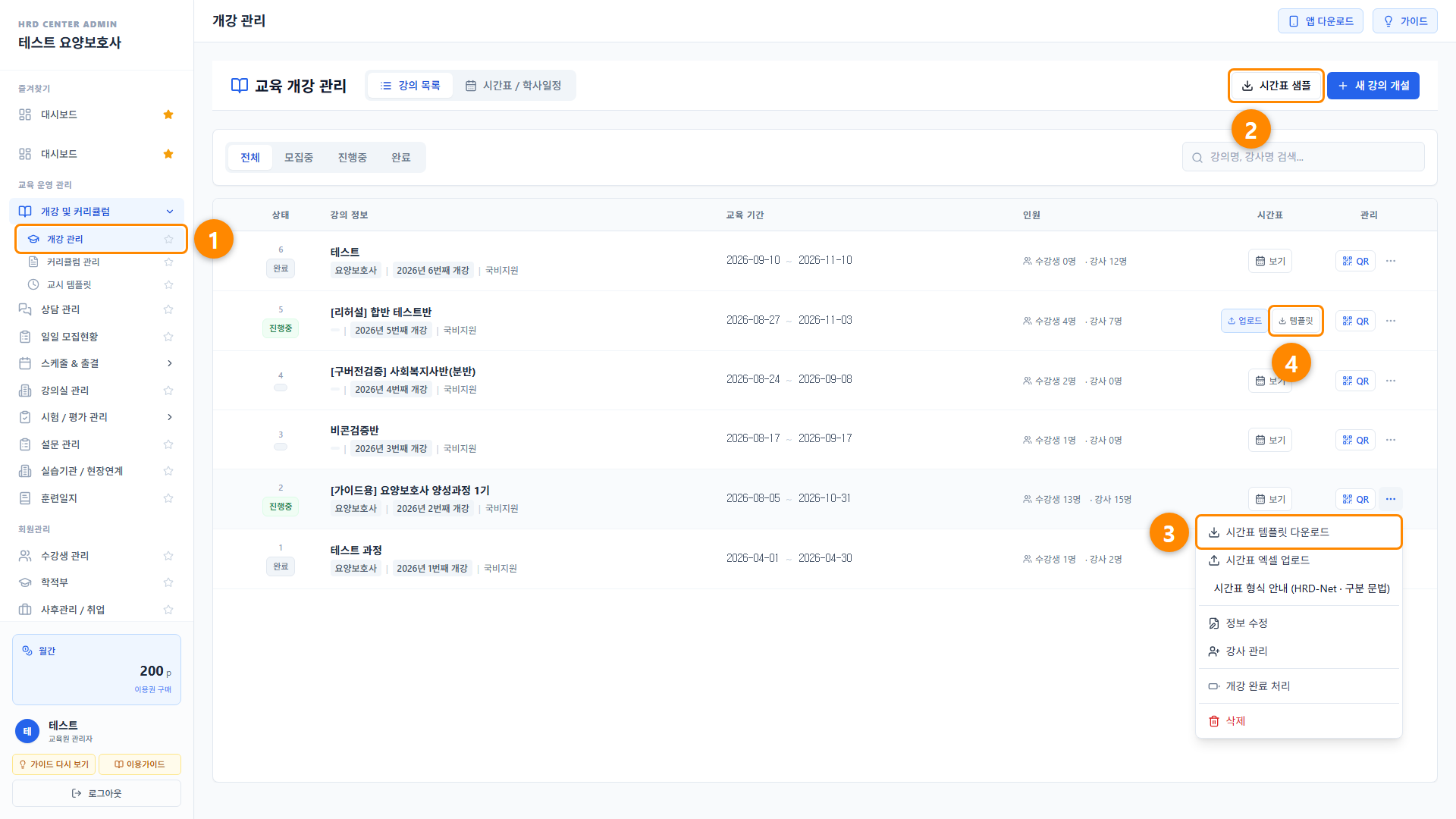
Task: Select 강사 관리 menu entry
Action: [1298, 651]
